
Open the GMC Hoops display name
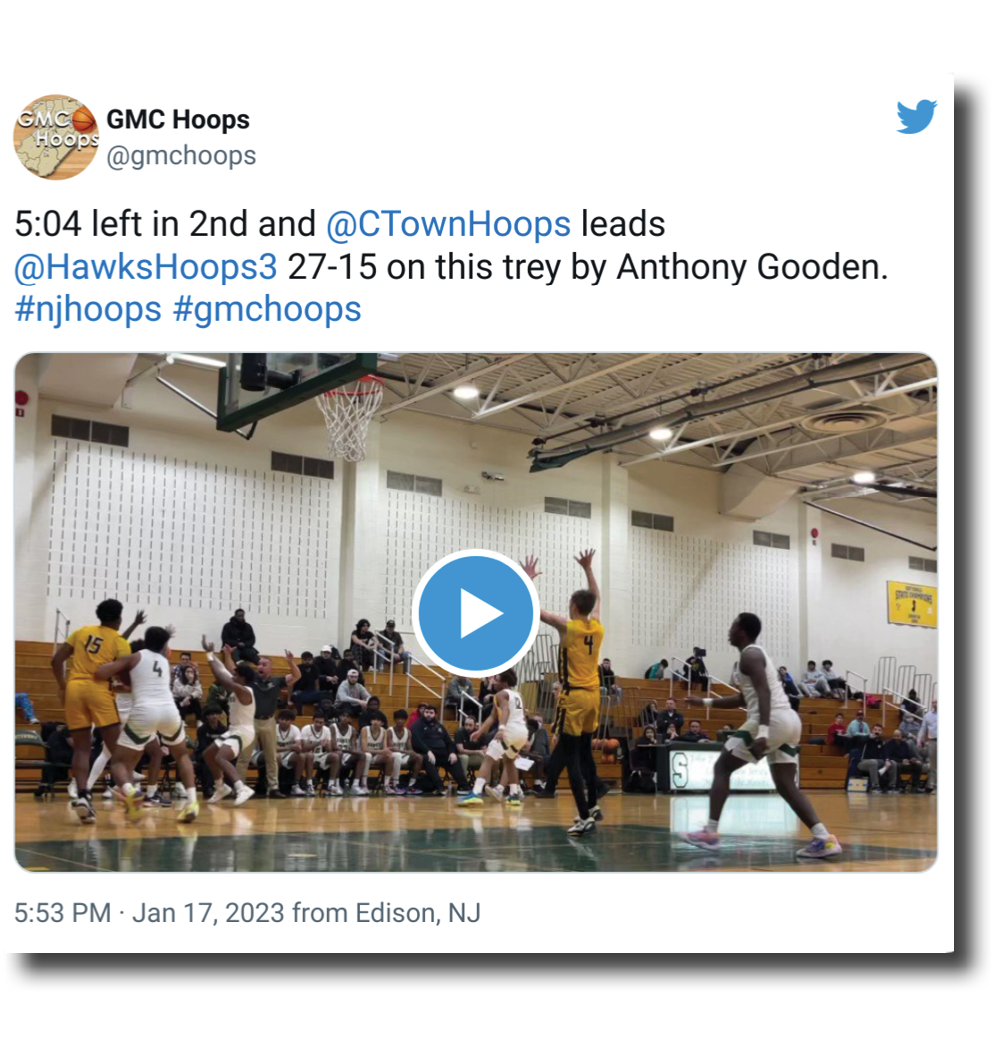click(178, 119)
